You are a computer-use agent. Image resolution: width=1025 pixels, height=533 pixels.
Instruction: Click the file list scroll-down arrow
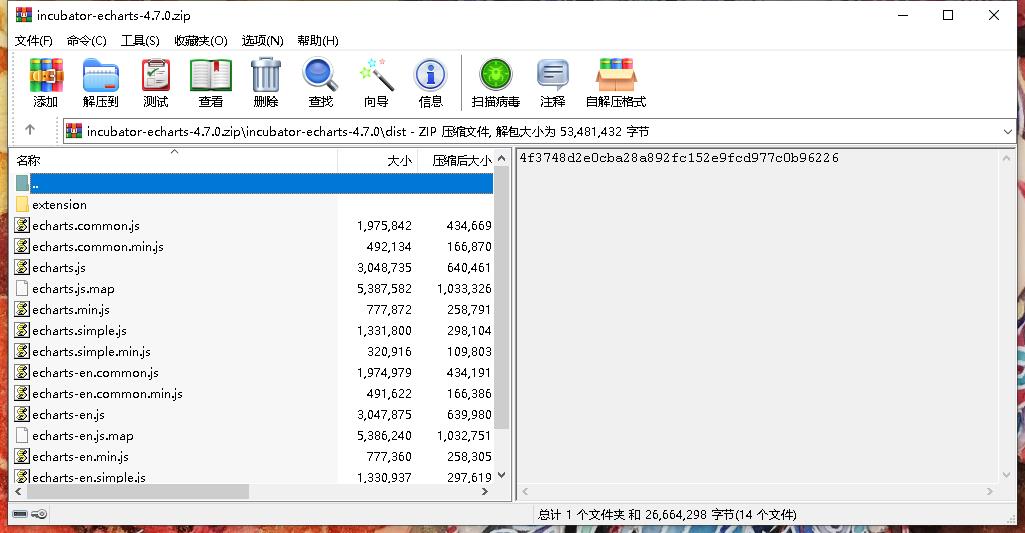[x=501, y=475]
